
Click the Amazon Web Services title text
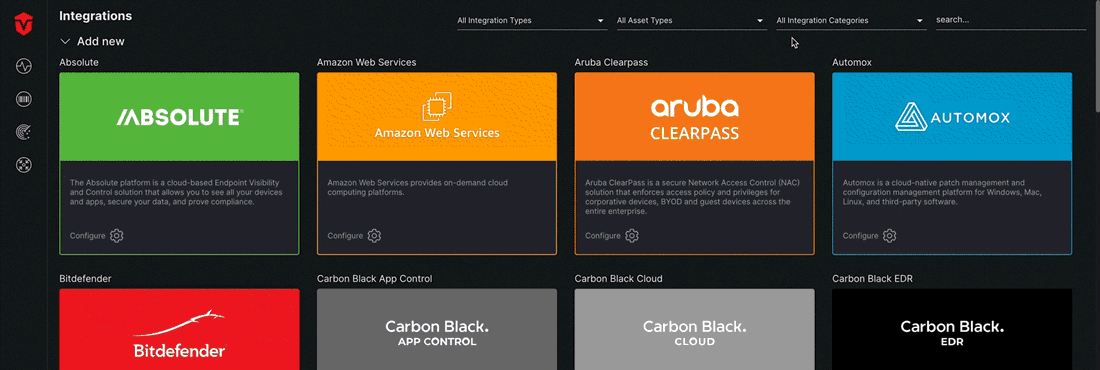(366, 62)
